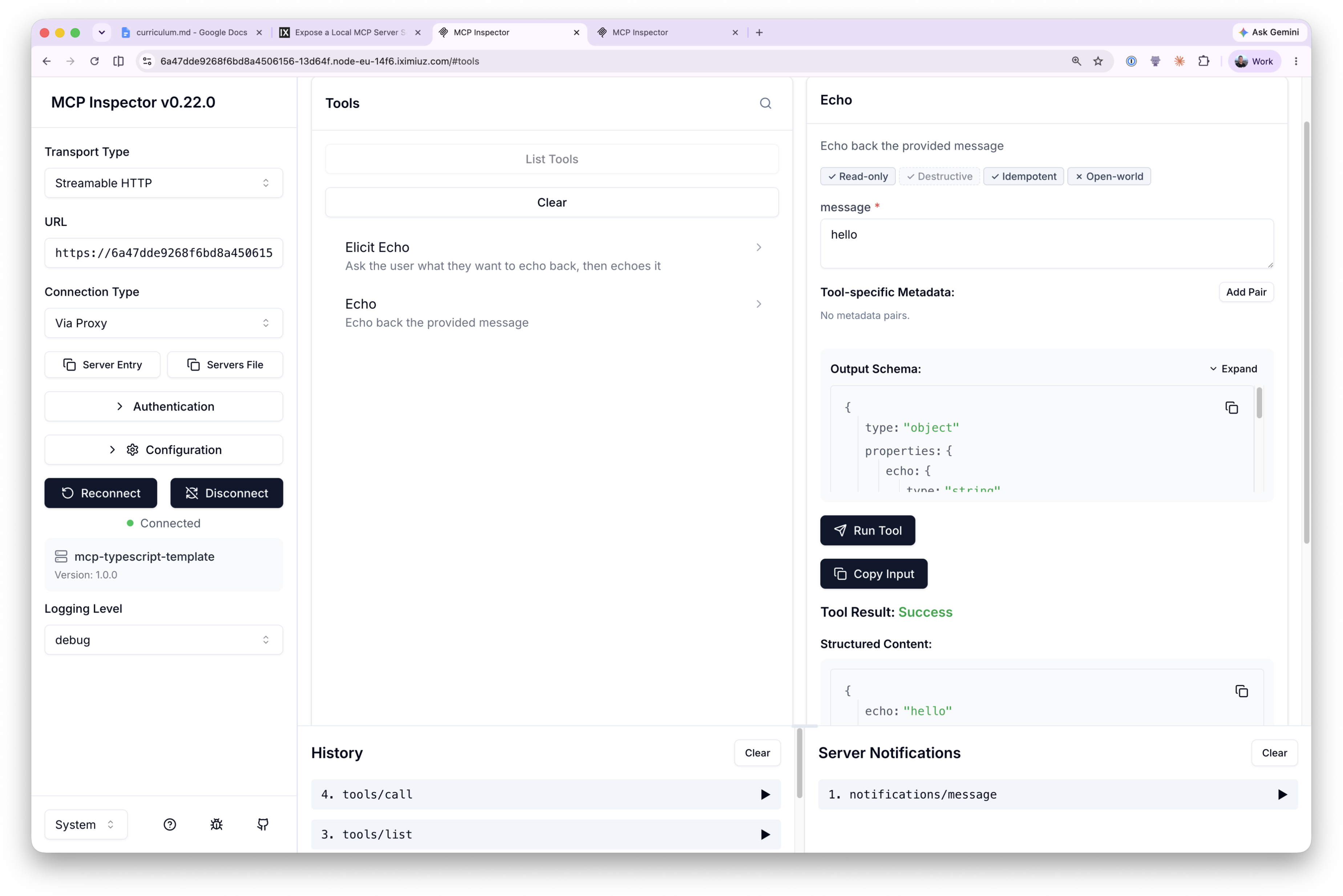Switch to Expose a Local MCP Server tab

[x=350, y=33]
